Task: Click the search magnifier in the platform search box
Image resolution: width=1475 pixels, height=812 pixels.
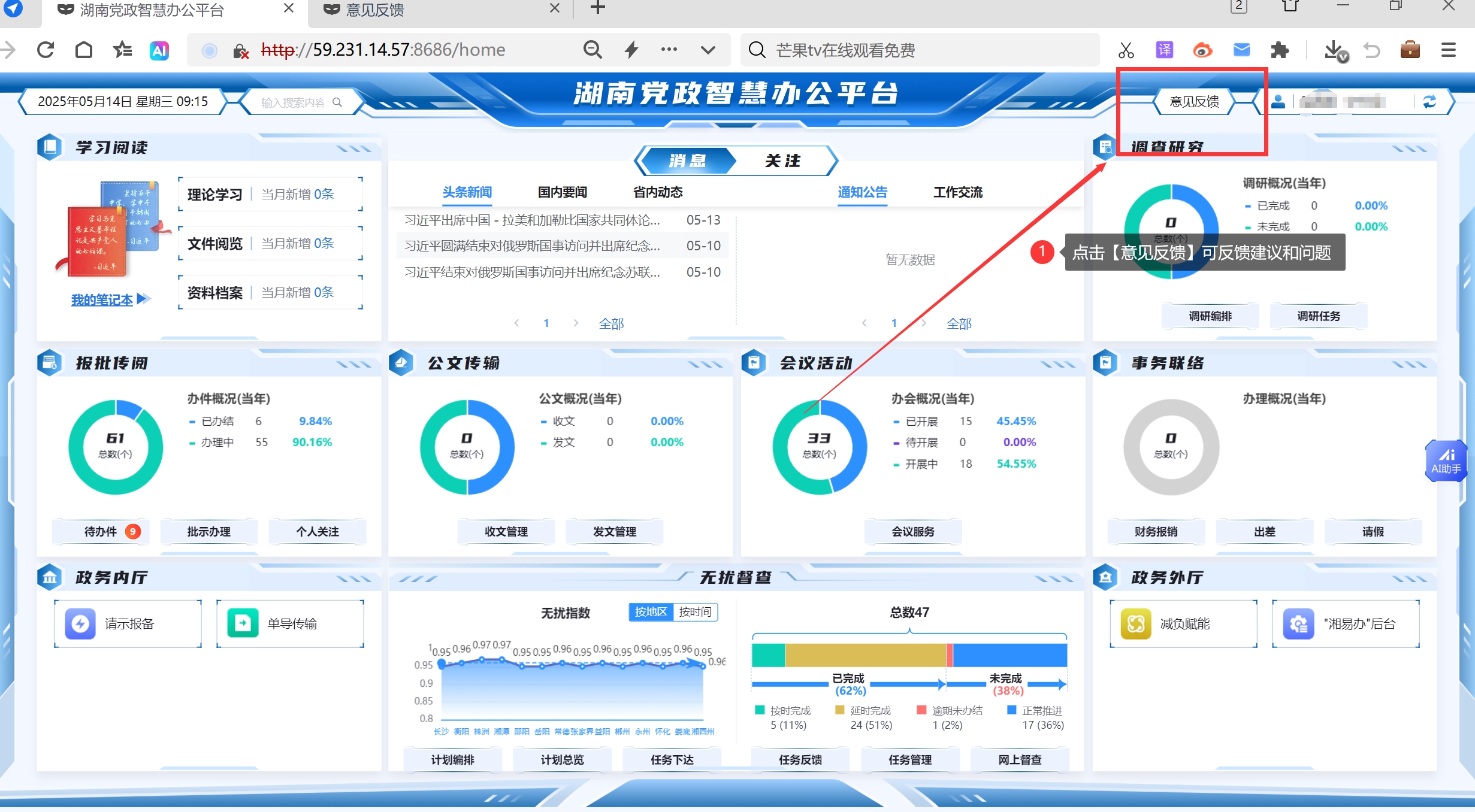Action: coord(337,102)
